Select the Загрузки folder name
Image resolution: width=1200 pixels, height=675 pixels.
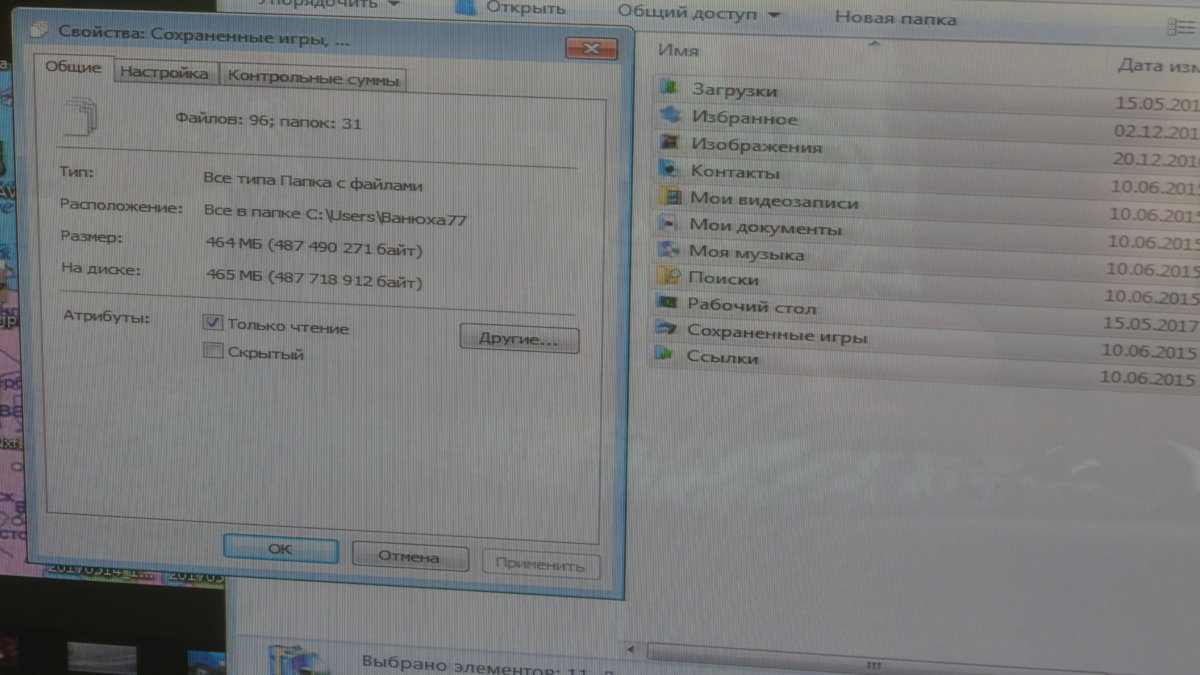735,91
